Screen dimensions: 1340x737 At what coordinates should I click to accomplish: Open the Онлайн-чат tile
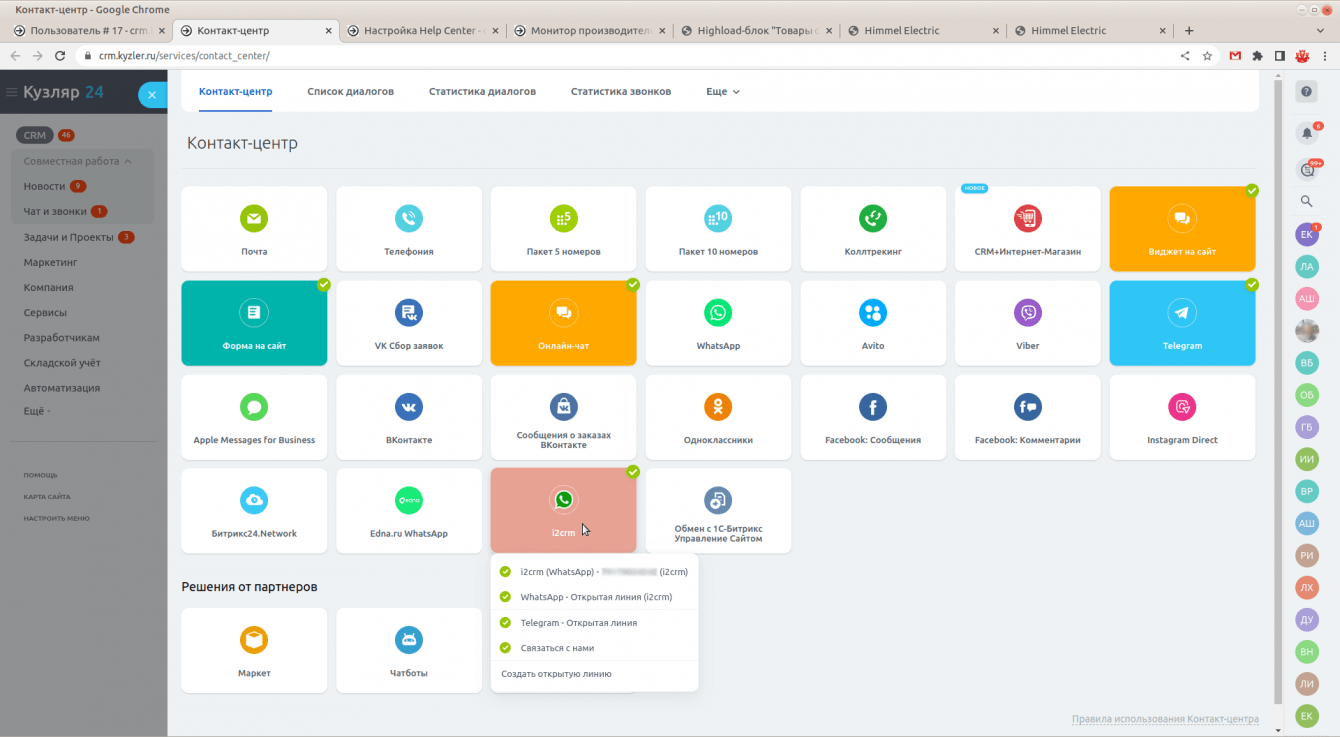[x=563, y=323]
